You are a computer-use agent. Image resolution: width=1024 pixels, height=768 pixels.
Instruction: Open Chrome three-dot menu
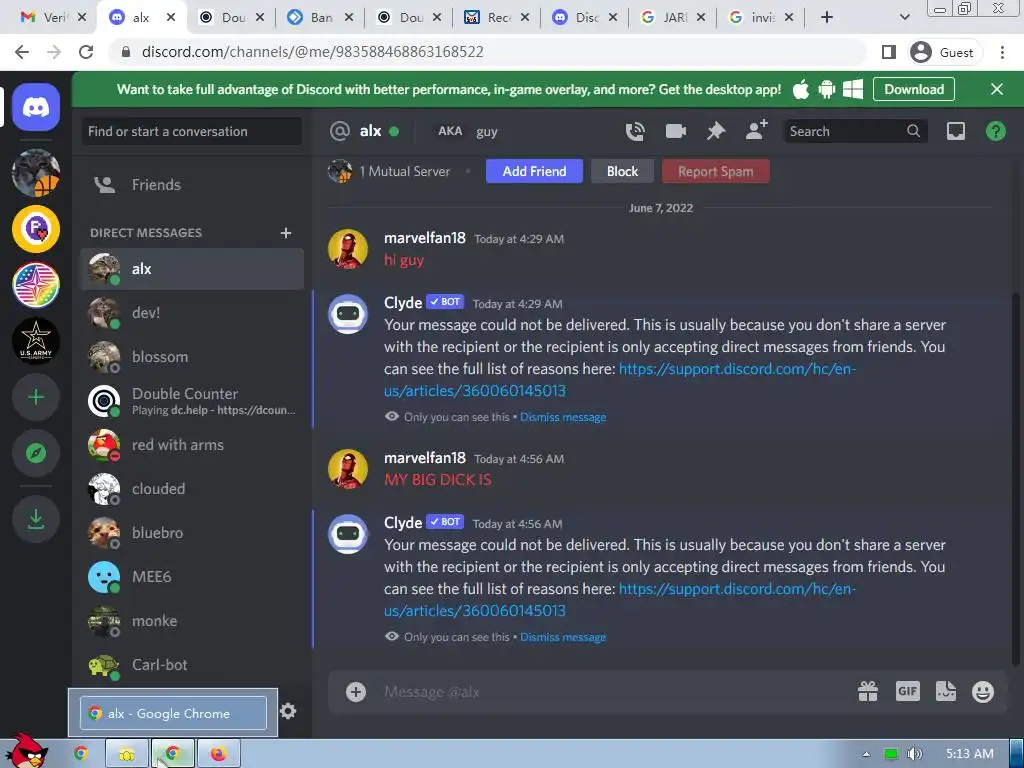[1002, 52]
